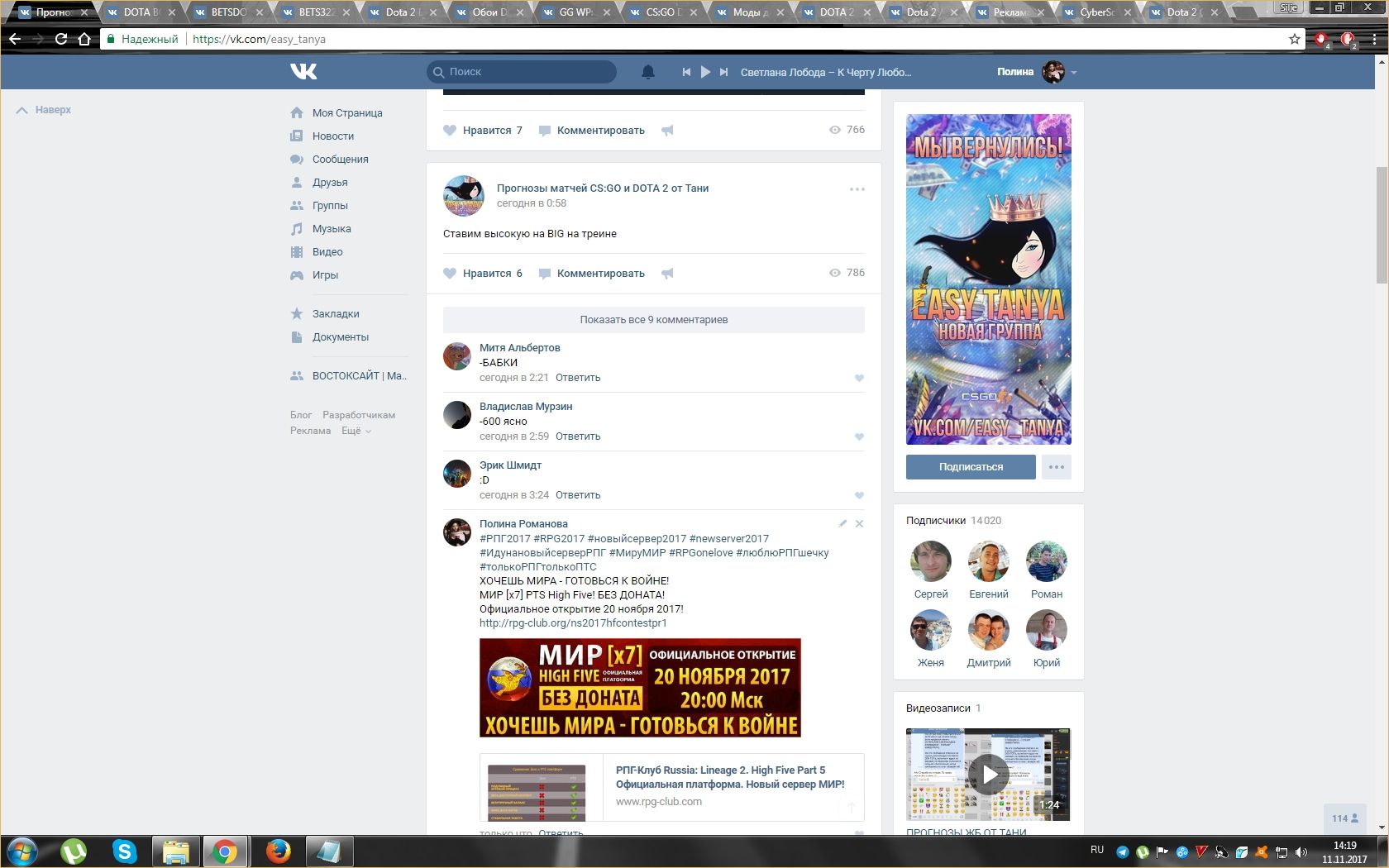Viewport: 1389px width, 868px height.
Task: Edit Полина Романова's comment with pencil icon
Action: 842,524
